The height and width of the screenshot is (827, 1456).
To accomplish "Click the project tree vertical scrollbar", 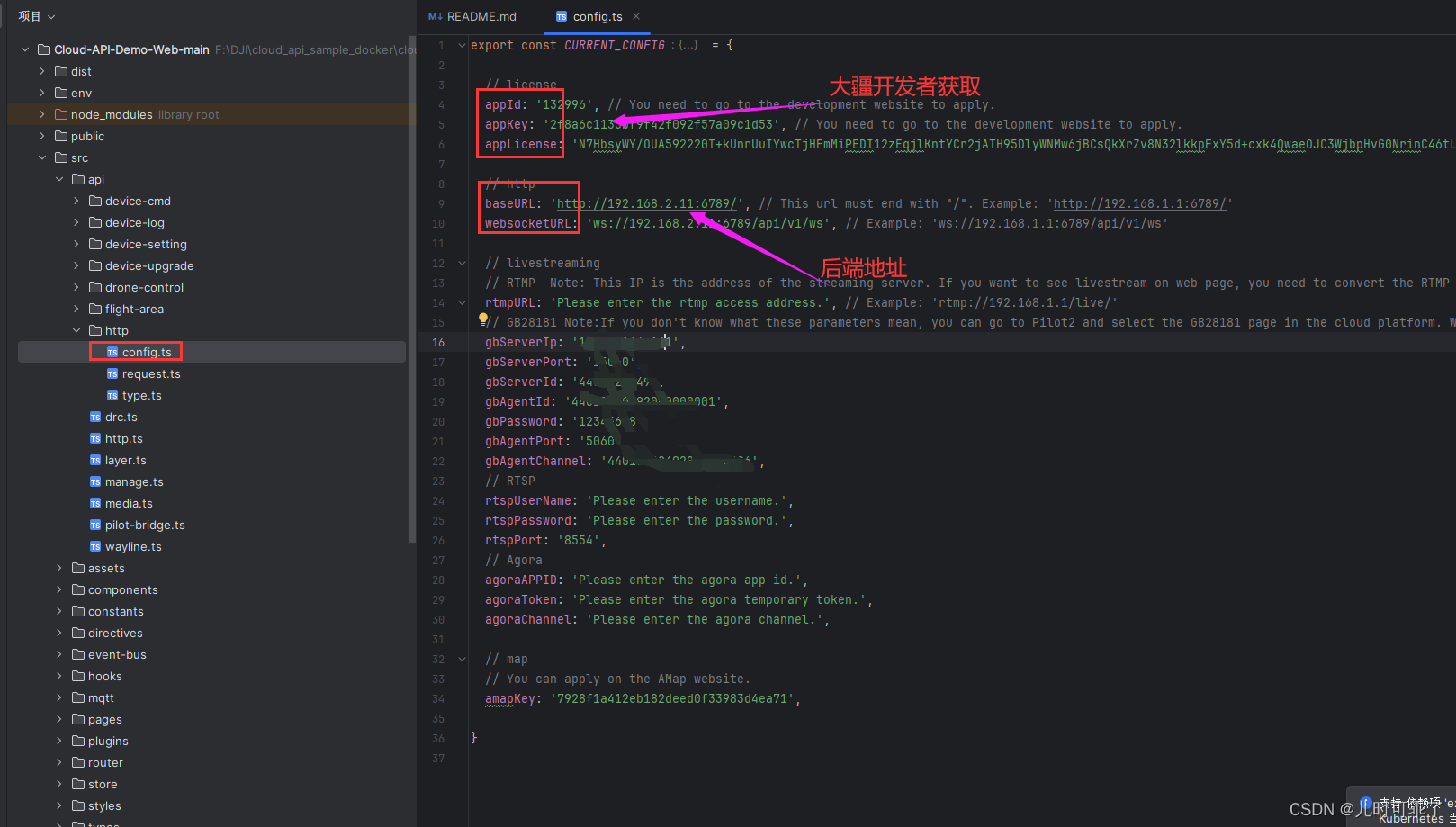I will point(412,288).
